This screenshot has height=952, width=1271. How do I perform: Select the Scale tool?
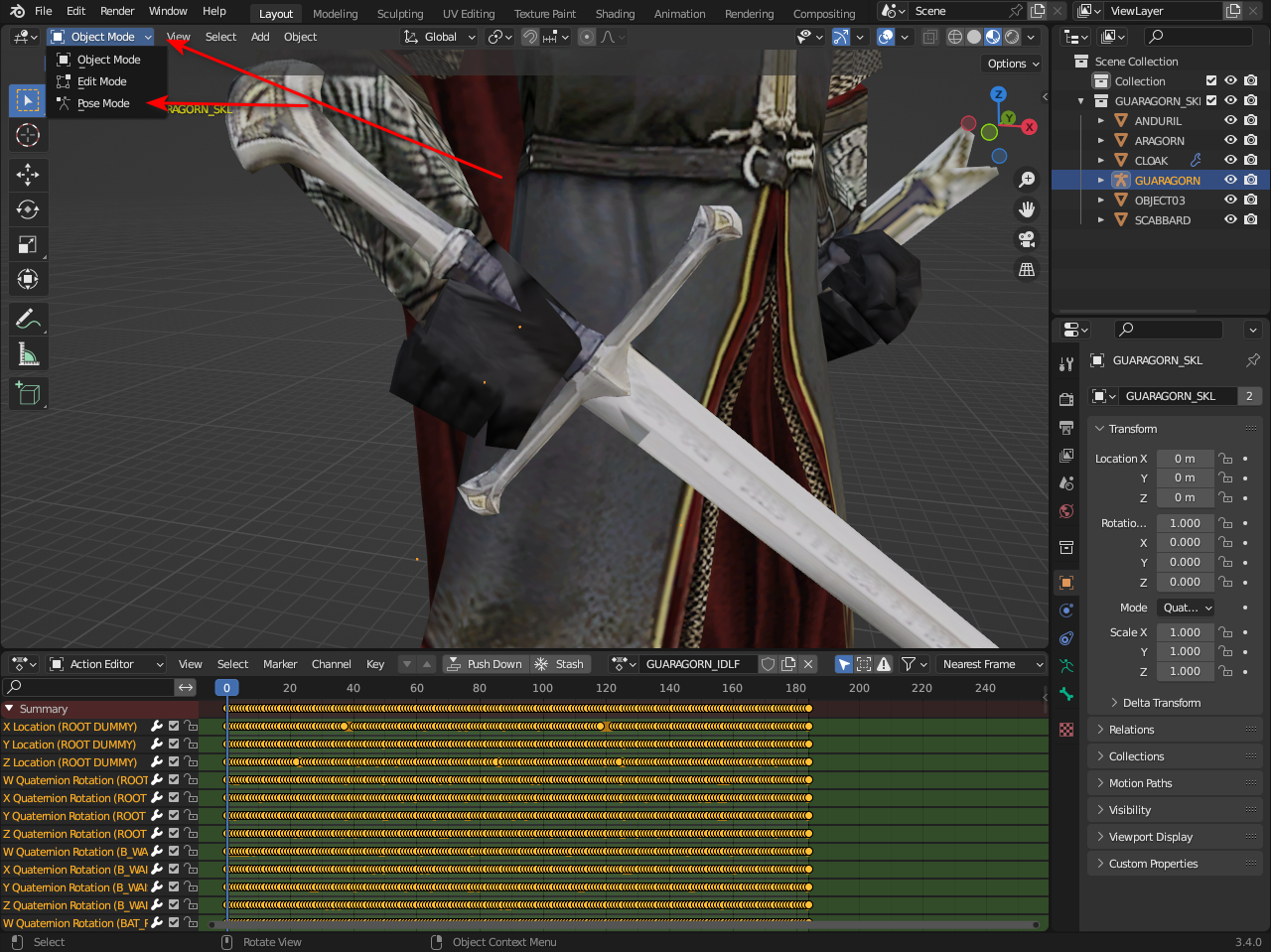point(28,244)
